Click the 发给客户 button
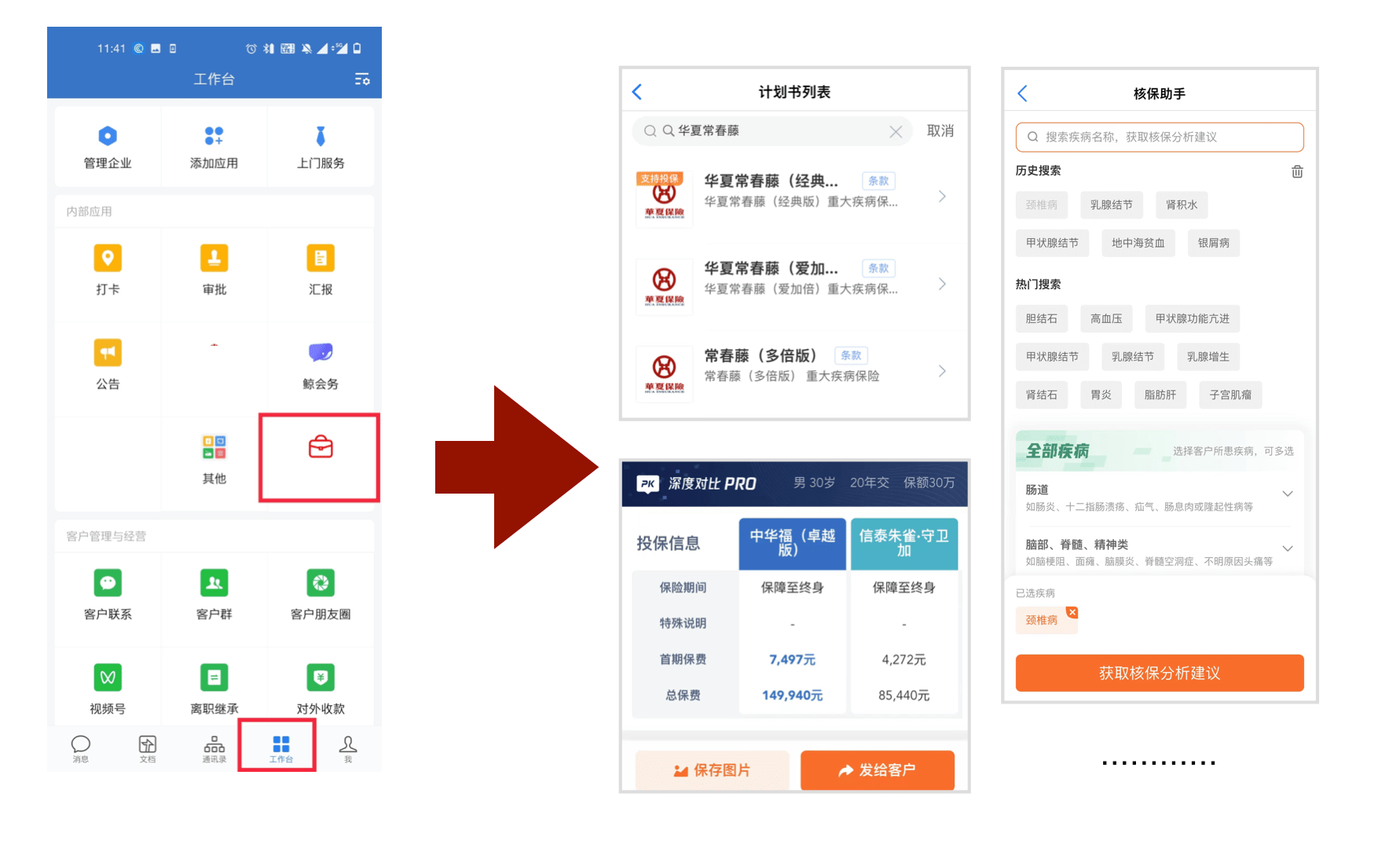 coord(878,770)
